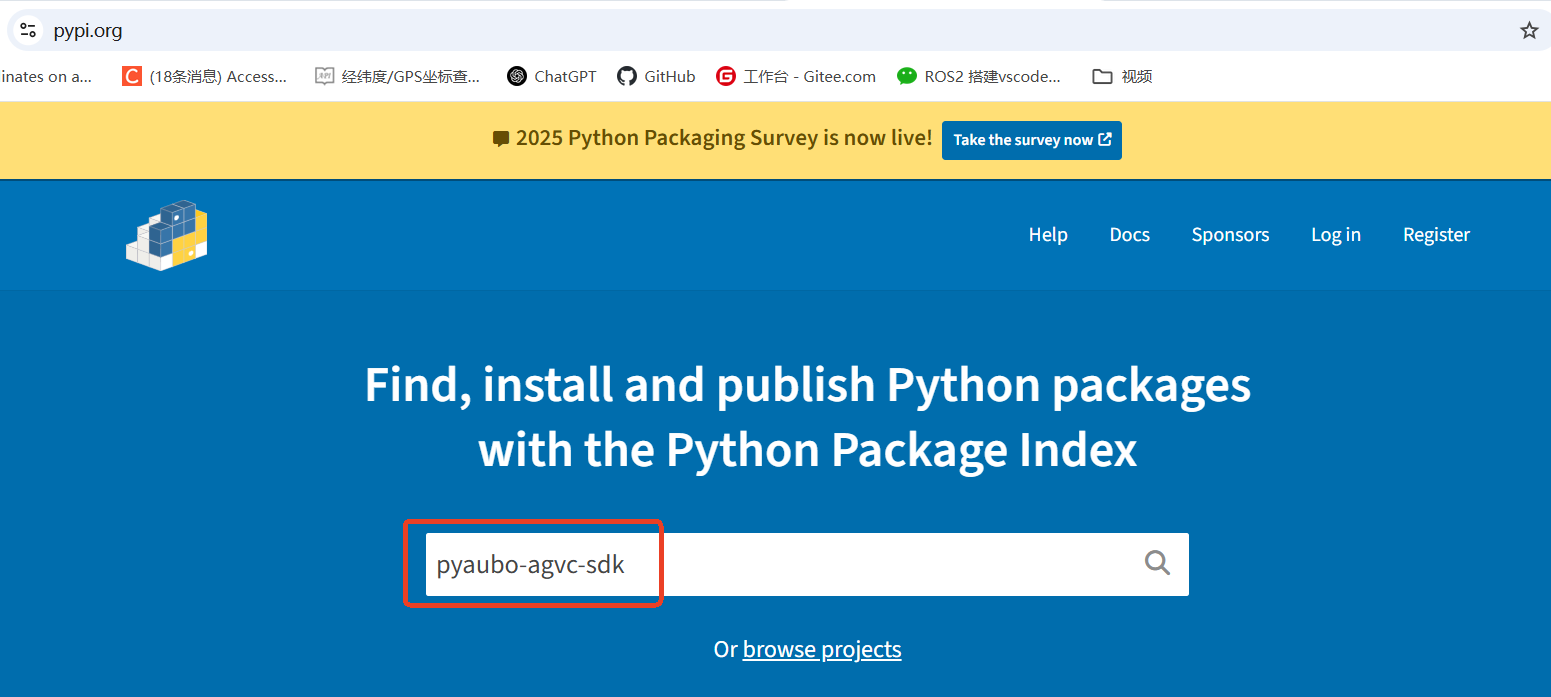Click the pypi.org address bar URL
Image resolution: width=1551 pixels, height=697 pixels.
point(88,30)
